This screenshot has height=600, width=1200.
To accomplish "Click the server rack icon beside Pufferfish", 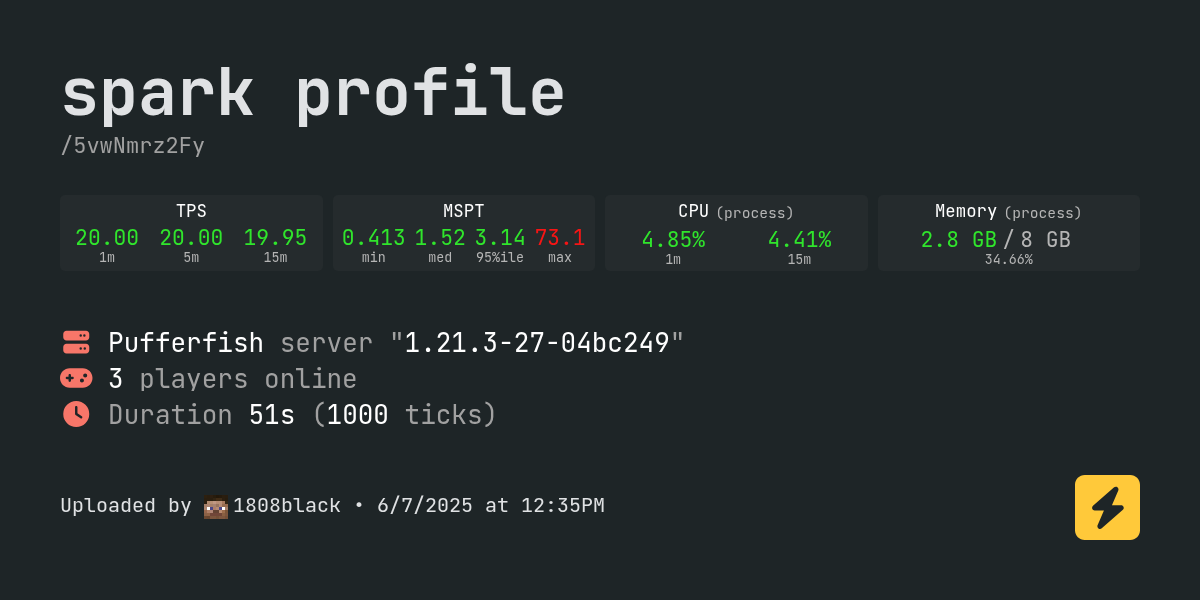I will coord(76,342).
